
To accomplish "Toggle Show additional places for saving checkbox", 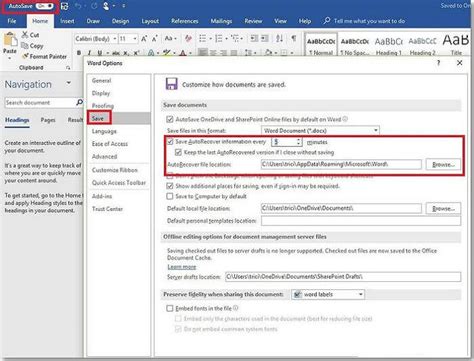I will pyautogui.click(x=170, y=186).
